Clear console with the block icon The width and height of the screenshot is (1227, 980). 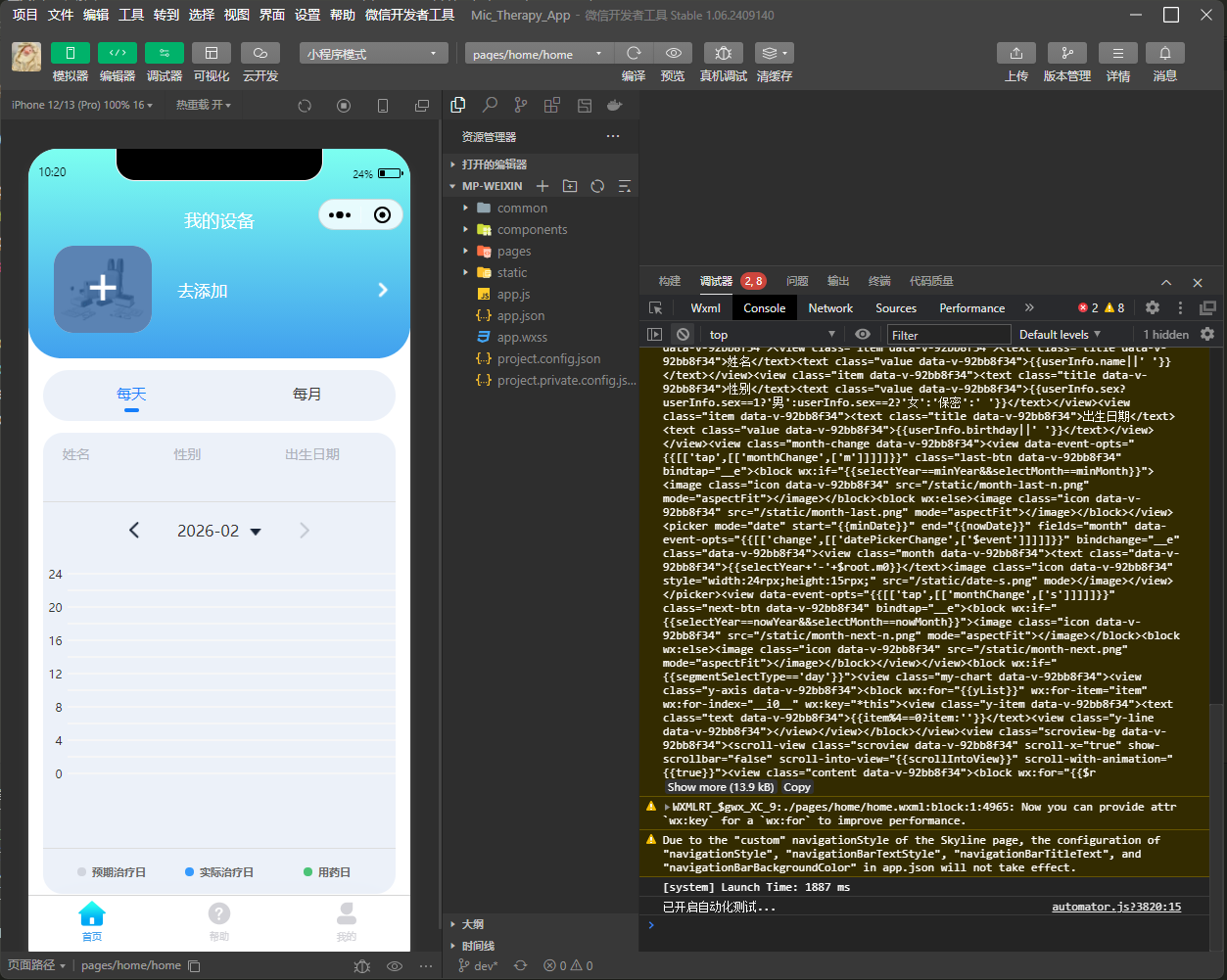[x=683, y=334]
